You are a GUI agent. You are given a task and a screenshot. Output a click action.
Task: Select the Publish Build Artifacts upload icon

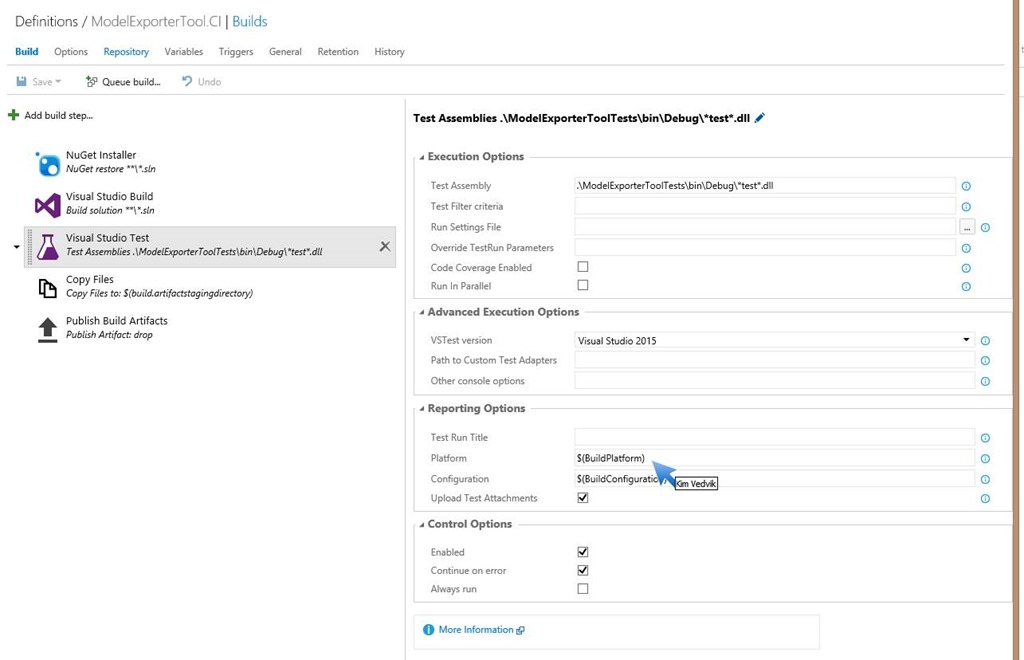[48, 329]
